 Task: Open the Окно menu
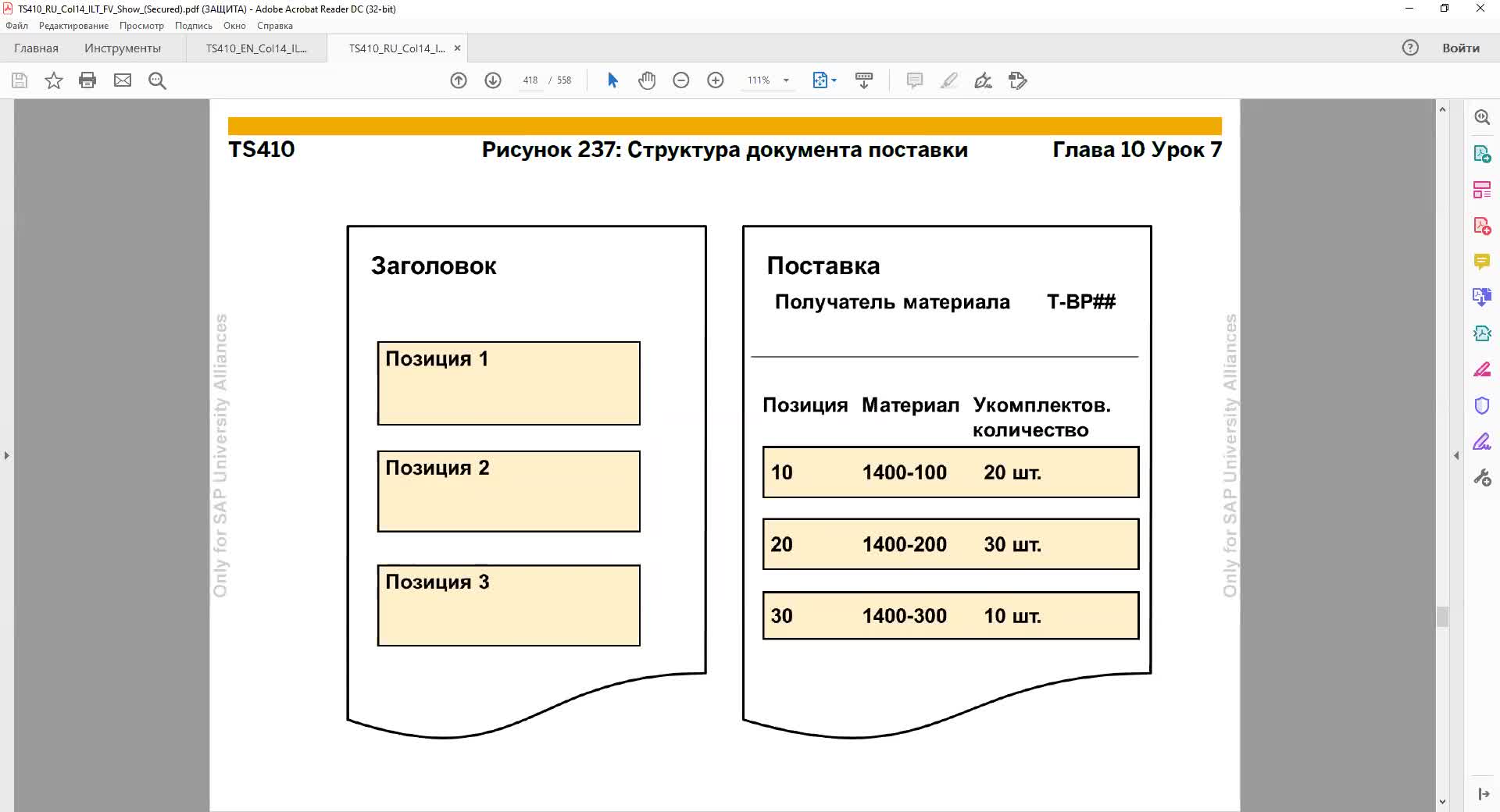[234, 26]
